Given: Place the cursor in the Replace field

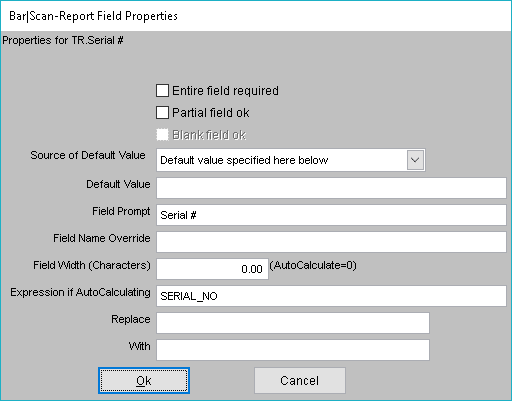Looking at the screenshot, I should [x=293, y=323].
